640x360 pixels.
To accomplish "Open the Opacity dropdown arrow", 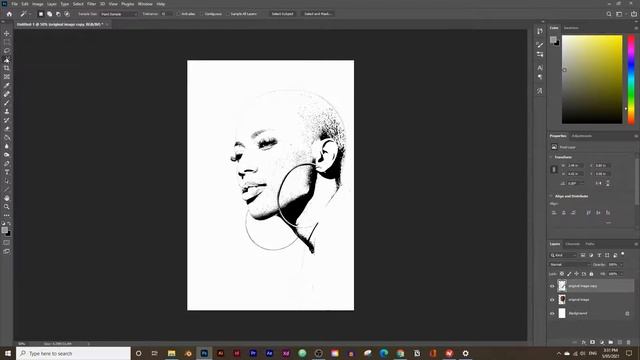I will tap(621, 264).
